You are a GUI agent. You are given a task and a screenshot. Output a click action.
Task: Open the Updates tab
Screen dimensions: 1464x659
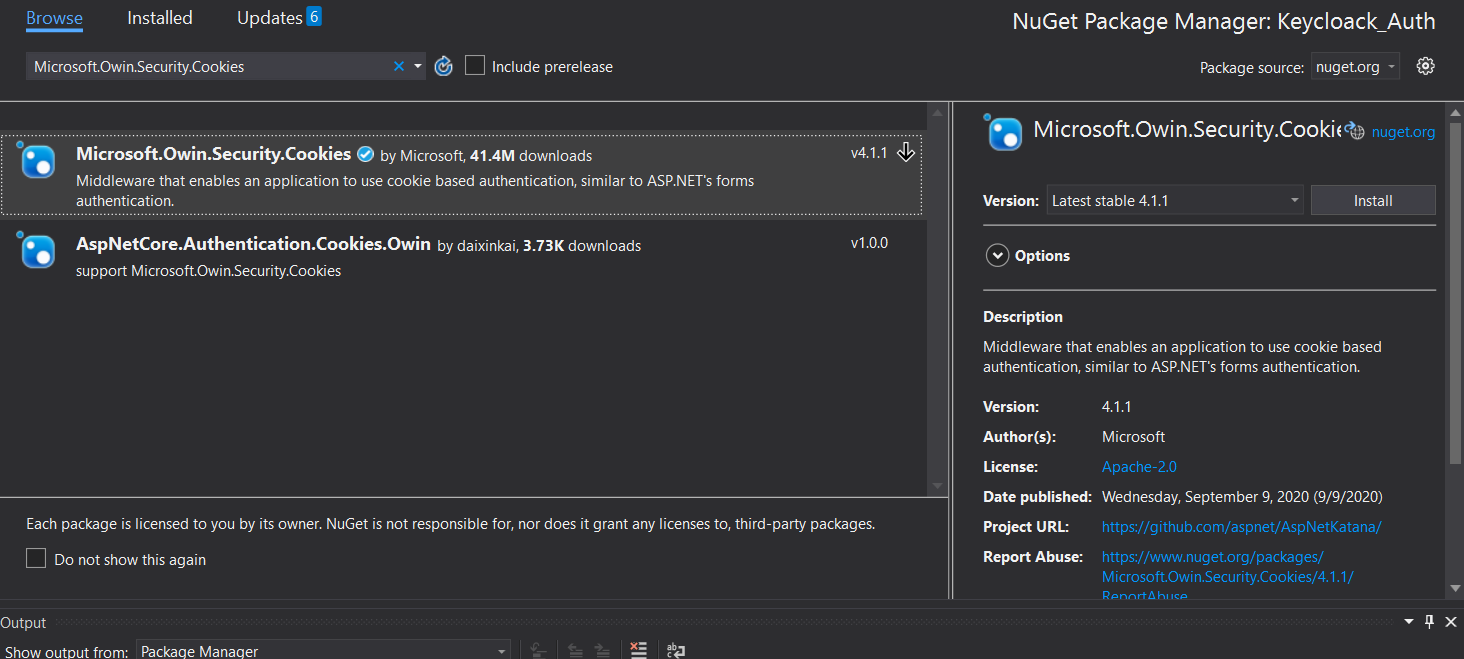(x=270, y=18)
